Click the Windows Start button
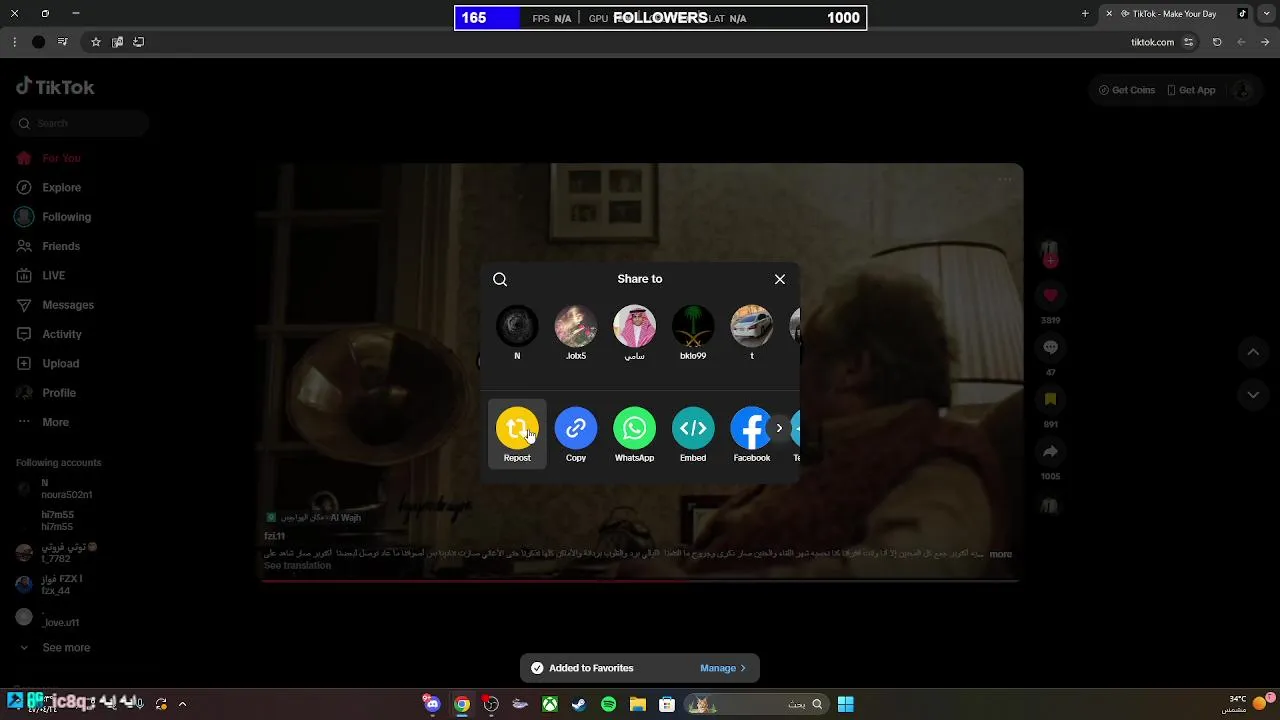Image resolution: width=1280 pixels, height=720 pixels. [845, 704]
